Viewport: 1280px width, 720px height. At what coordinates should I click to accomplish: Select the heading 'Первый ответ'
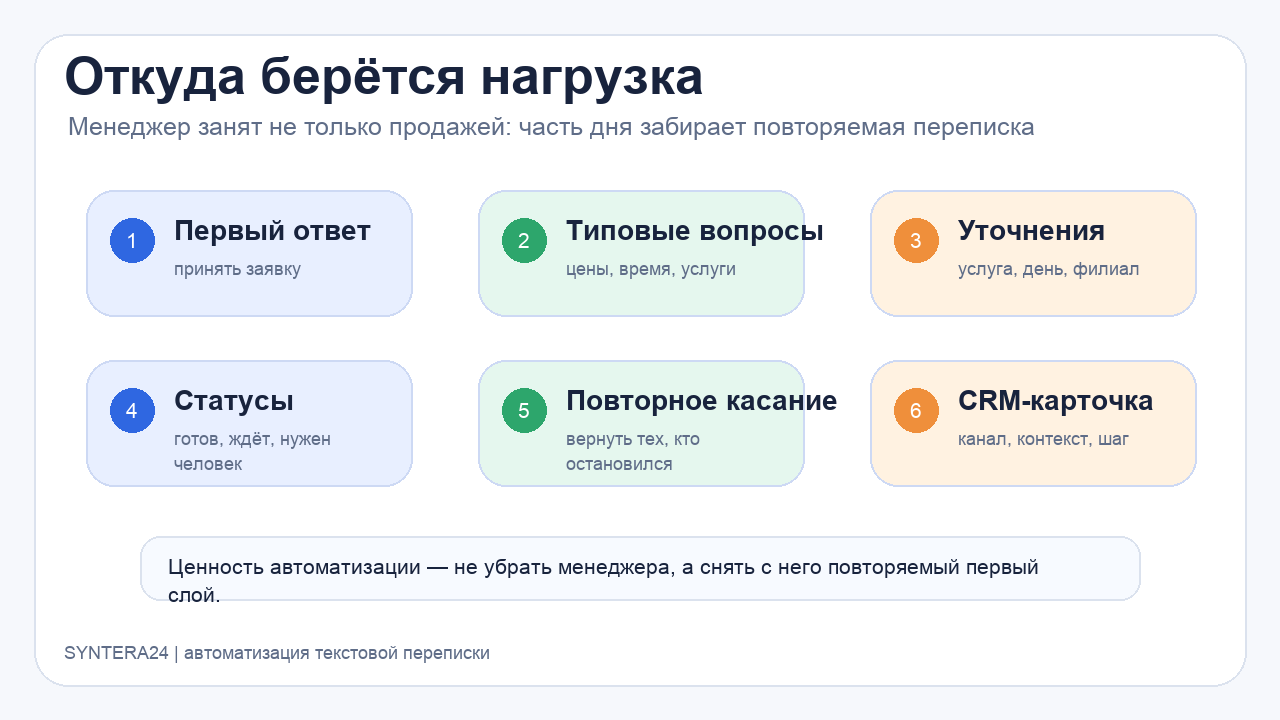(272, 231)
